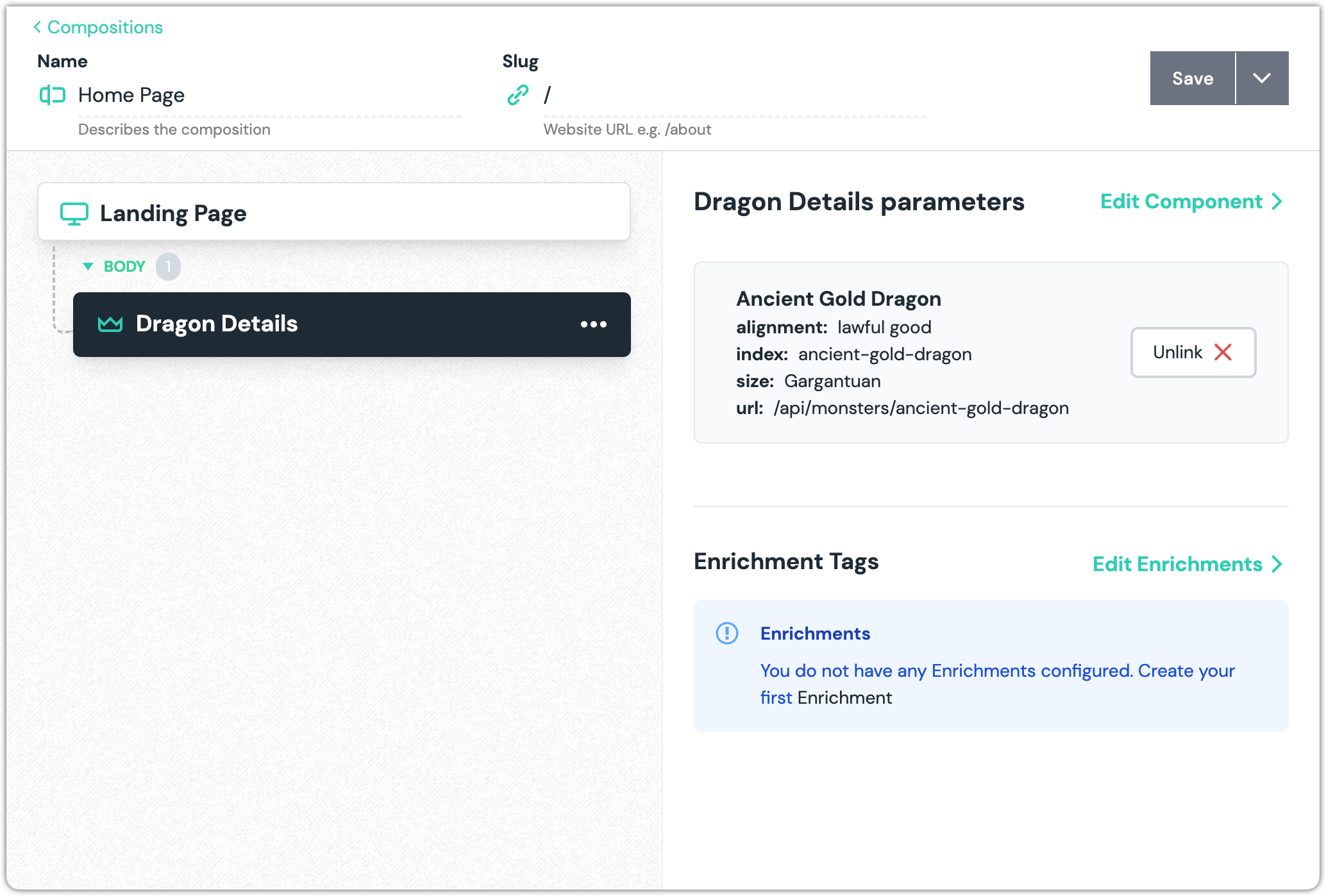Click the chevron next to Edit Component
Screen dimensions: 1326x896
click(x=1277, y=201)
